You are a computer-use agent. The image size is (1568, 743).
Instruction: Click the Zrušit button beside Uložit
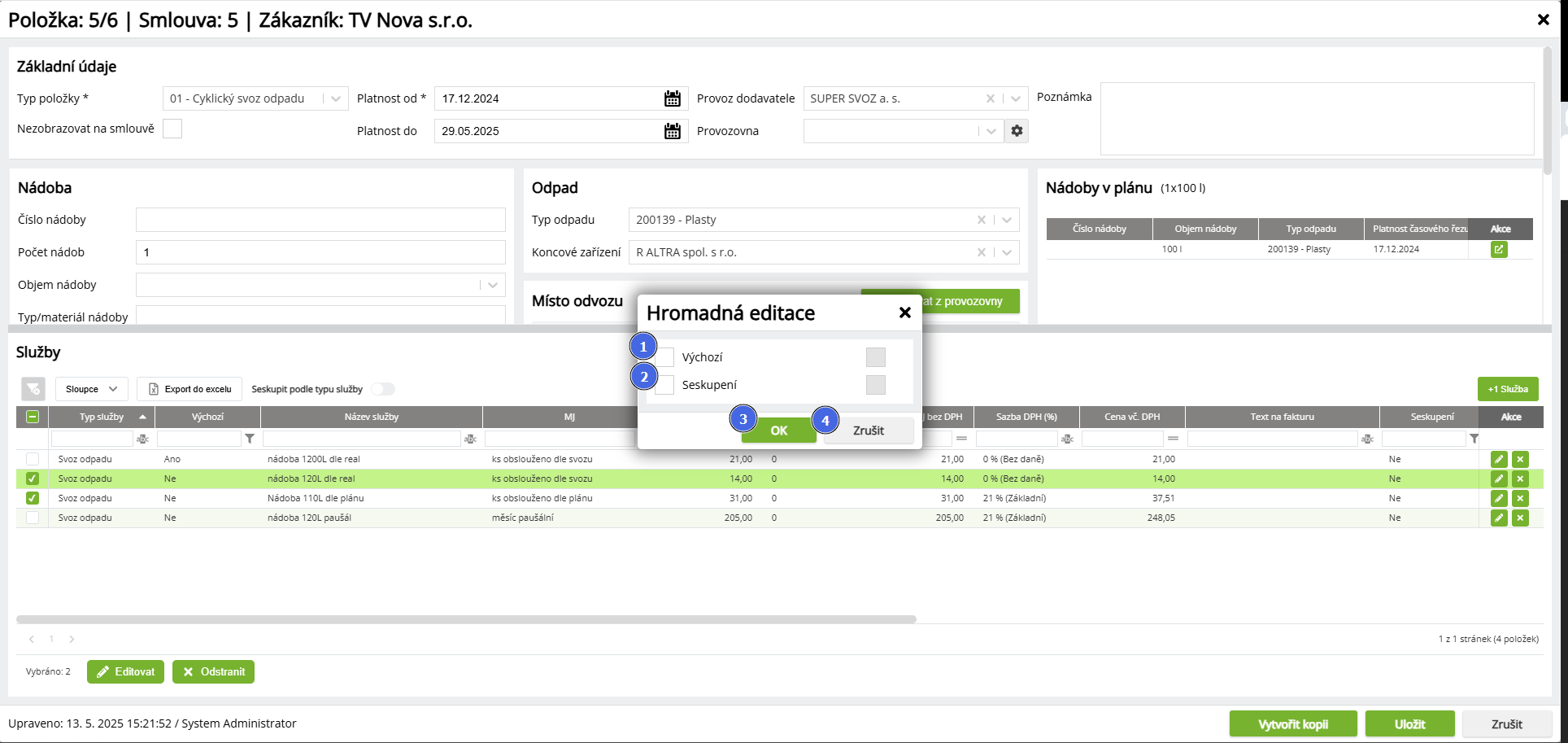tap(1507, 724)
